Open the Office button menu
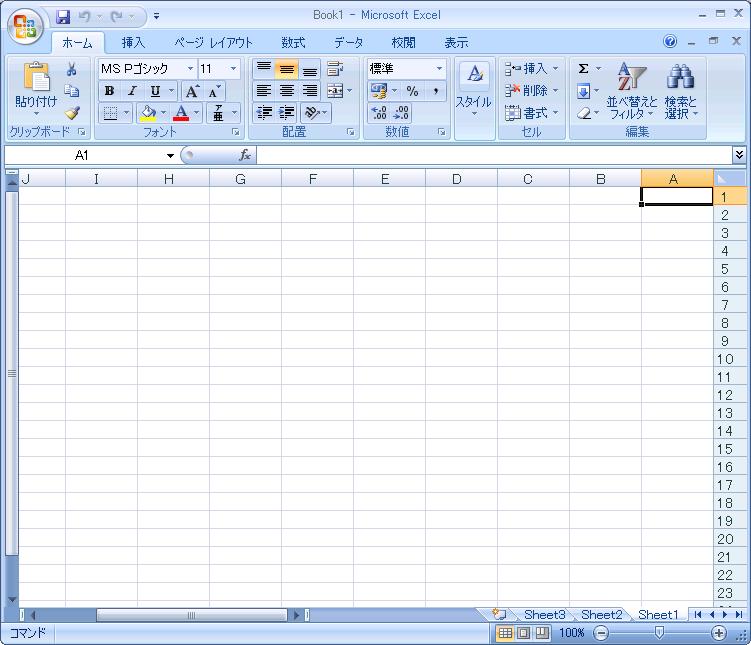 25,25
